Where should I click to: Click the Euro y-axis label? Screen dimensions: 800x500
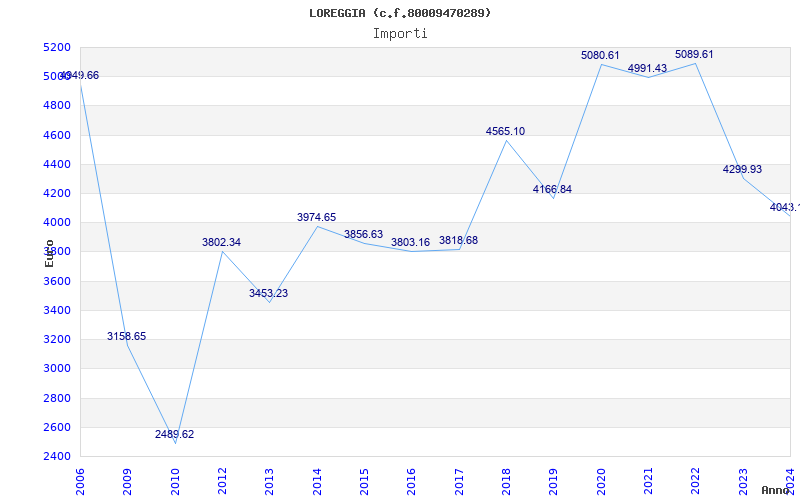(x=49, y=254)
